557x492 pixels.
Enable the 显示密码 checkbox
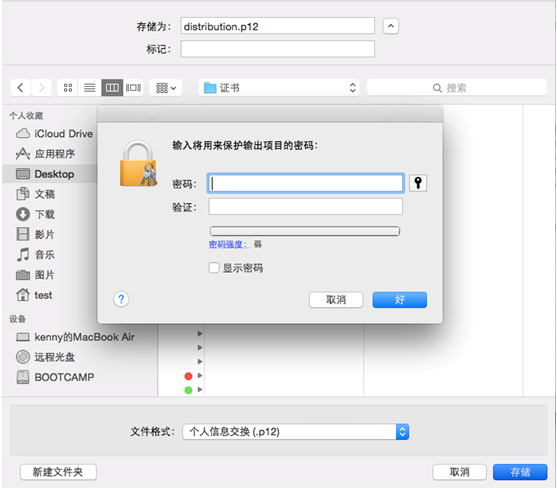(x=214, y=267)
